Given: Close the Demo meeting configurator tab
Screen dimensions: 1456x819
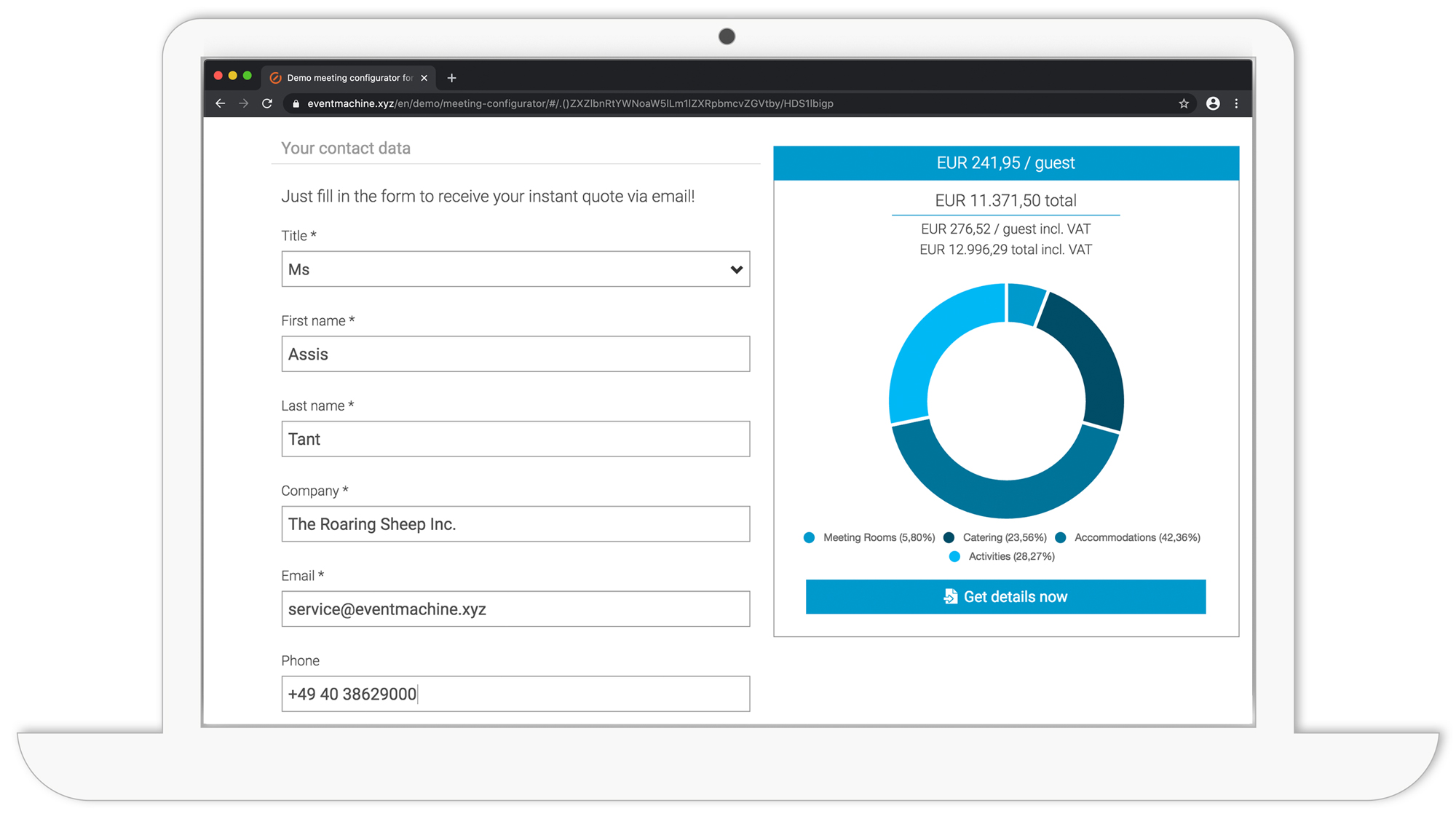Looking at the screenshot, I should (x=424, y=78).
